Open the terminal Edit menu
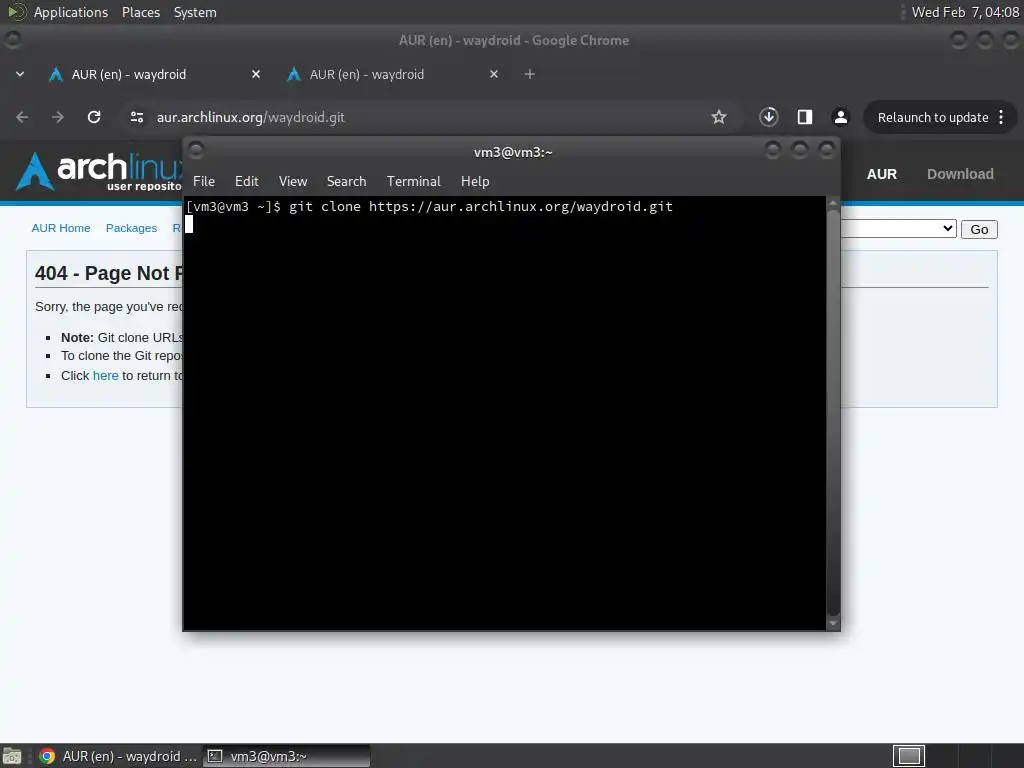This screenshot has height=768, width=1024. click(x=247, y=181)
